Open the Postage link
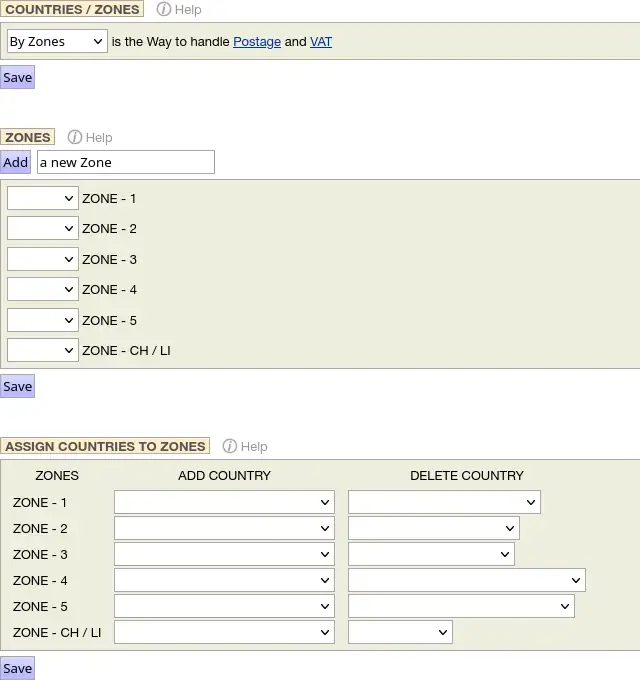This screenshot has width=640, height=680. pyautogui.click(x=256, y=42)
